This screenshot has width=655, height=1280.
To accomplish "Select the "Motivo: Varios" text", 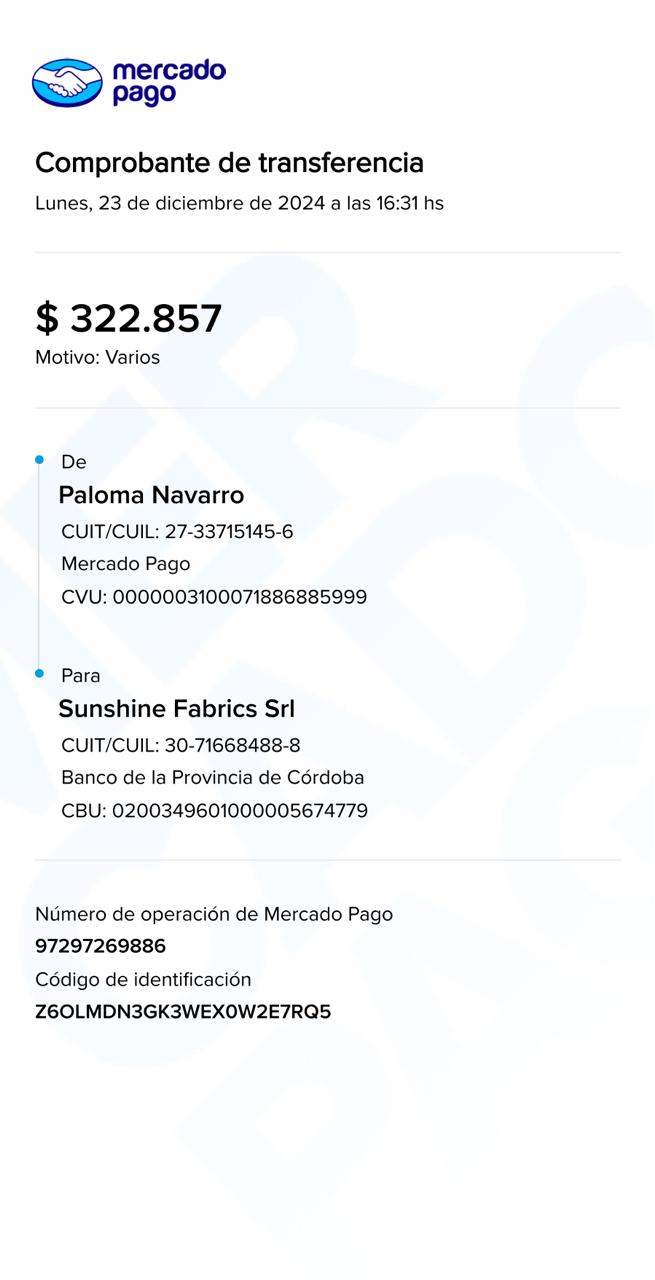I will point(97,357).
